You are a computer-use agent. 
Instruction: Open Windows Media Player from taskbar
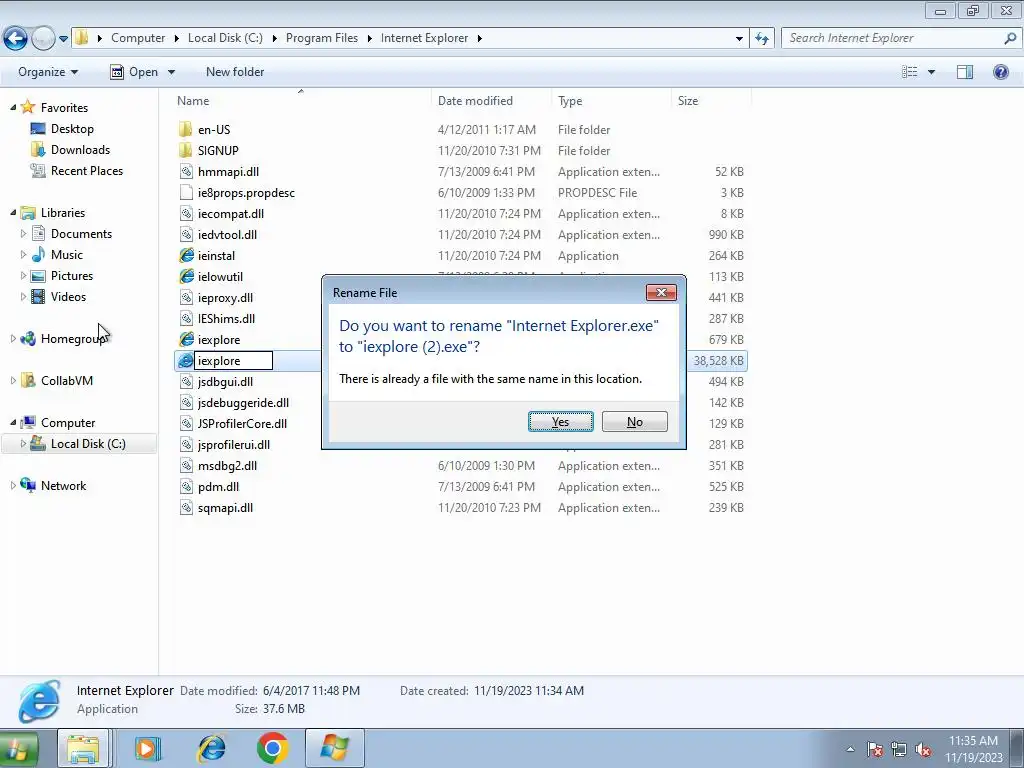tap(148, 748)
